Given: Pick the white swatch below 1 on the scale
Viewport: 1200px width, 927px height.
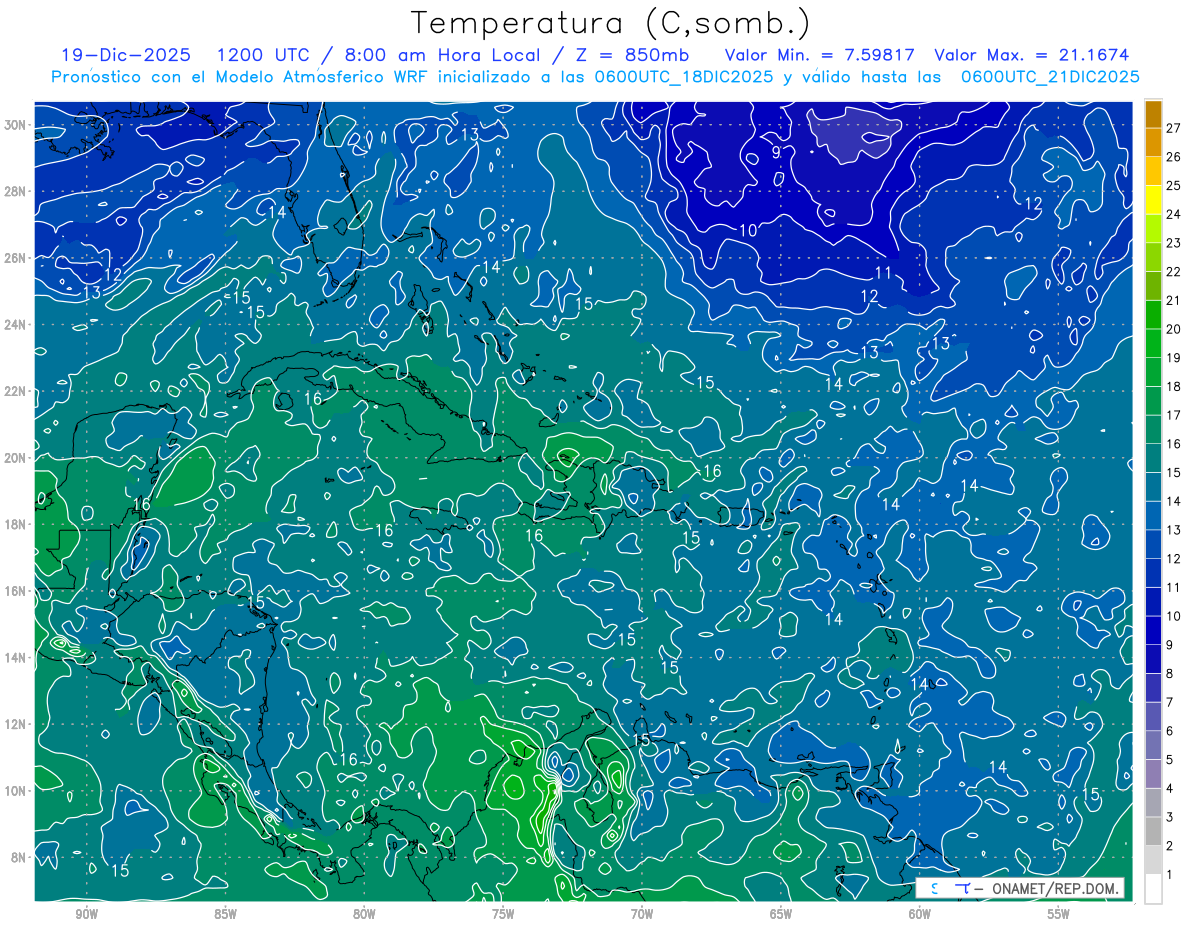Looking at the screenshot, I should (x=1153, y=889).
